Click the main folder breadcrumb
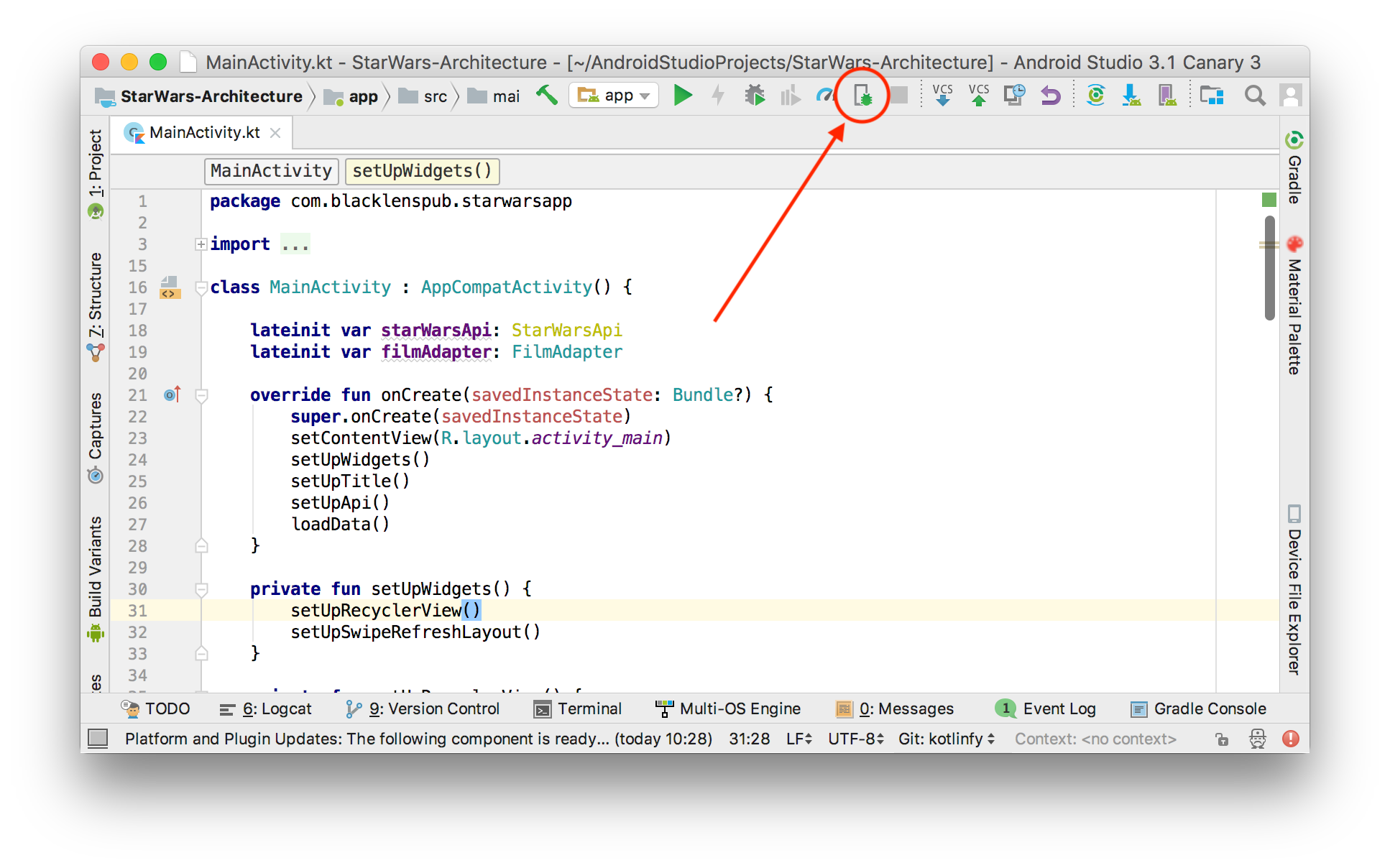The width and height of the screenshot is (1390, 868). tap(494, 96)
